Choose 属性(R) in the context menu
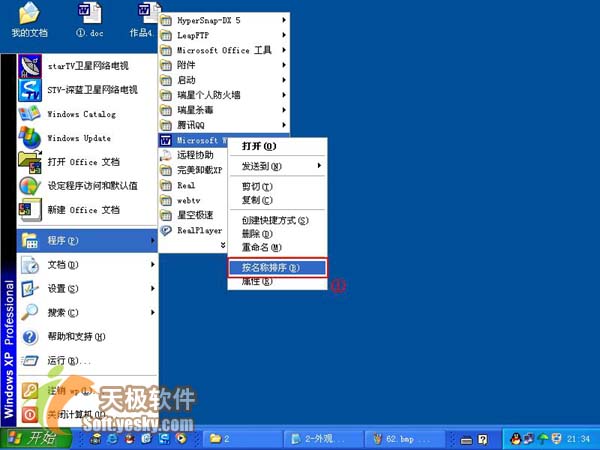The image size is (600, 450). point(277,282)
